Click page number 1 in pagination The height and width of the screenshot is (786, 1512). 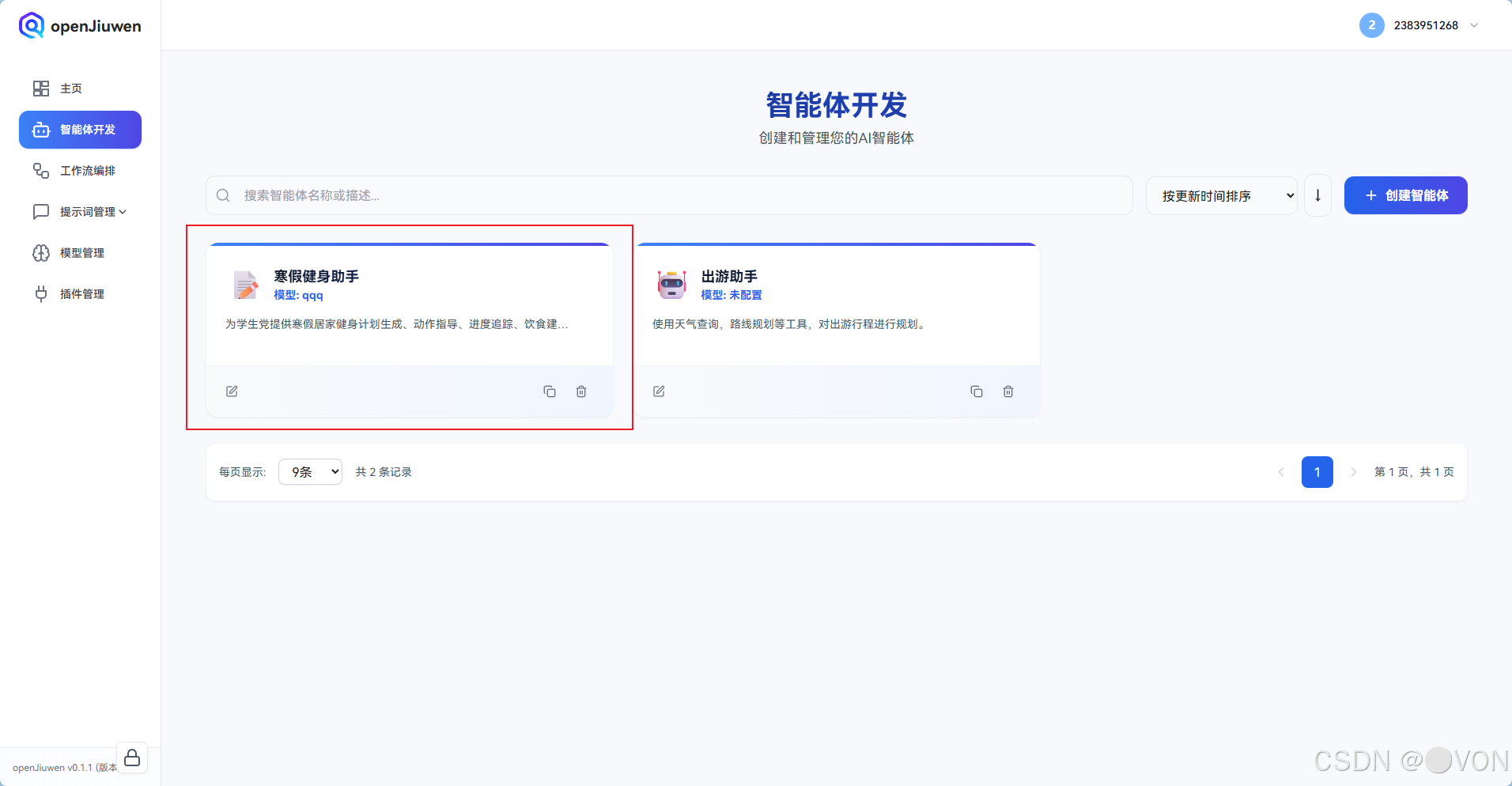pos(1317,471)
